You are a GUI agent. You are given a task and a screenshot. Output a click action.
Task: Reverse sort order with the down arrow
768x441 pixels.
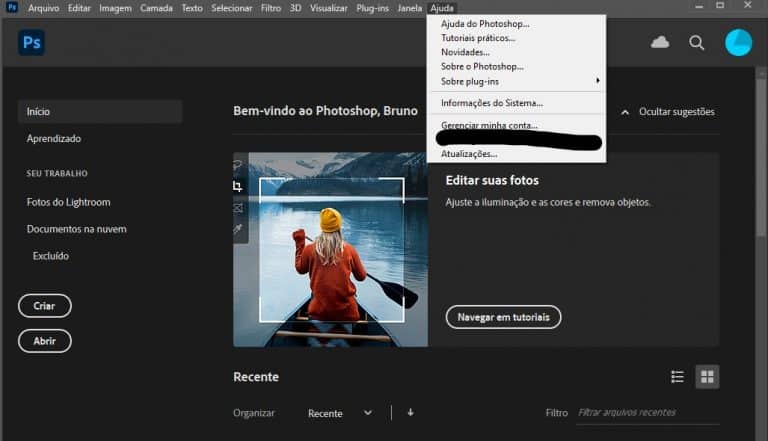point(410,413)
